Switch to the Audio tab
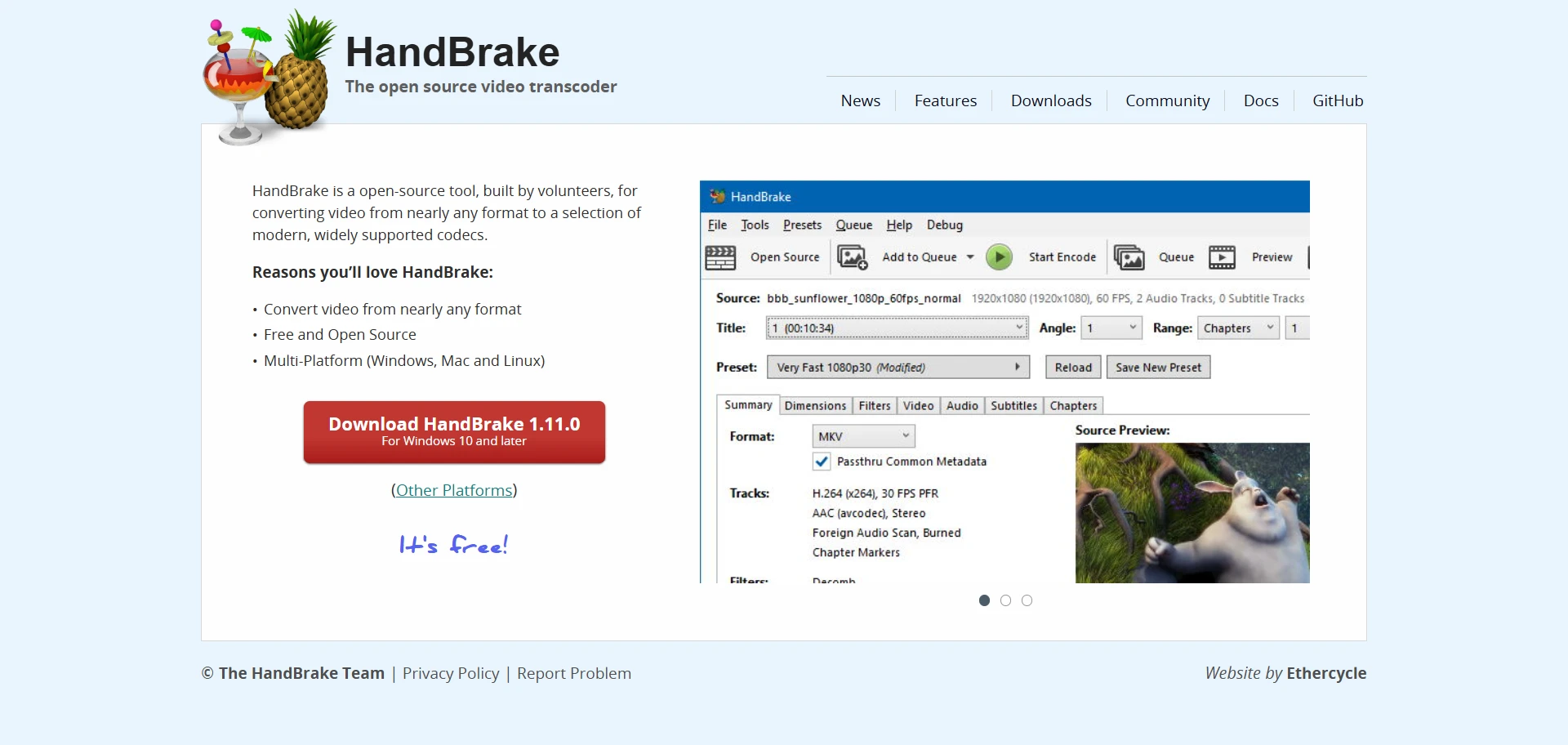This screenshot has width=1568, height=745. pos(962,405)
